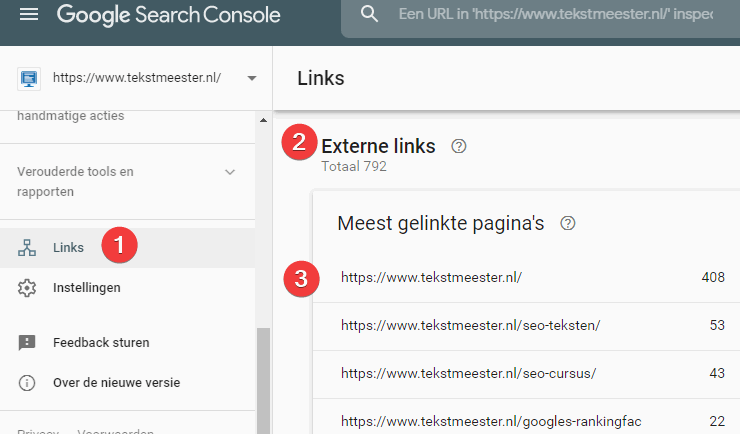The image size is (740, 434).
Task: Click the 22 link count
Action: pos(717,421)
